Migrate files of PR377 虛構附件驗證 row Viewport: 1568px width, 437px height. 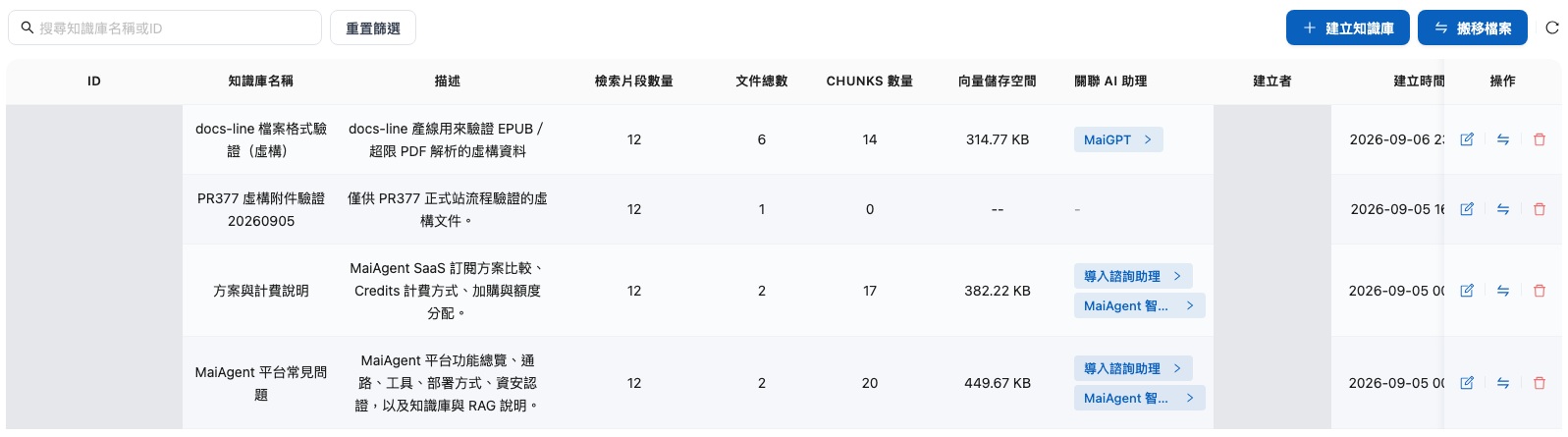[1503, 209]
